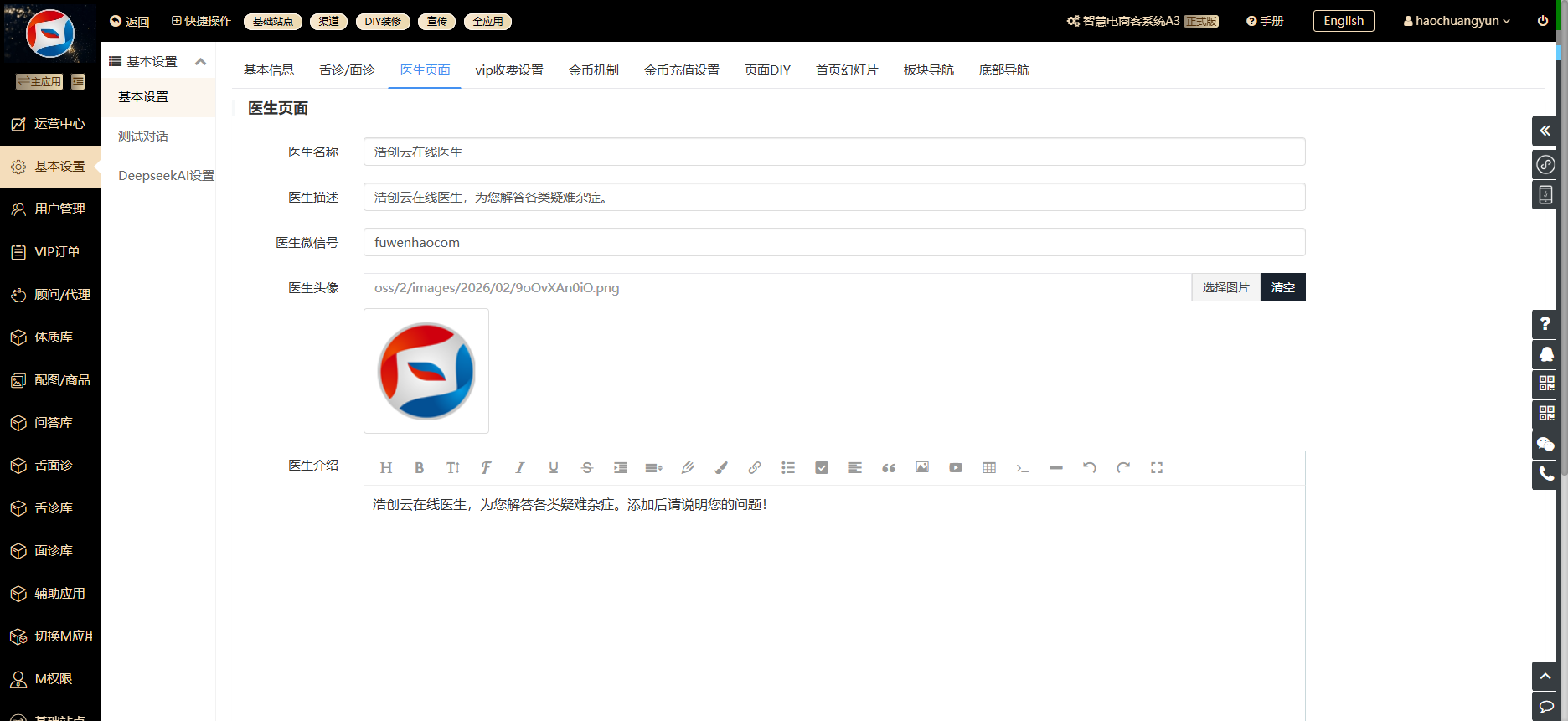The width and height of the screenshot is (1568, 721).
Task: Redo the last editor change
Action: 1123,468
